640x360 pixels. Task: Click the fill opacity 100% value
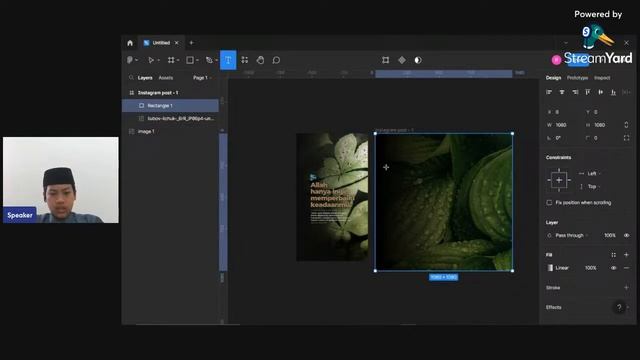pos(591,268)
